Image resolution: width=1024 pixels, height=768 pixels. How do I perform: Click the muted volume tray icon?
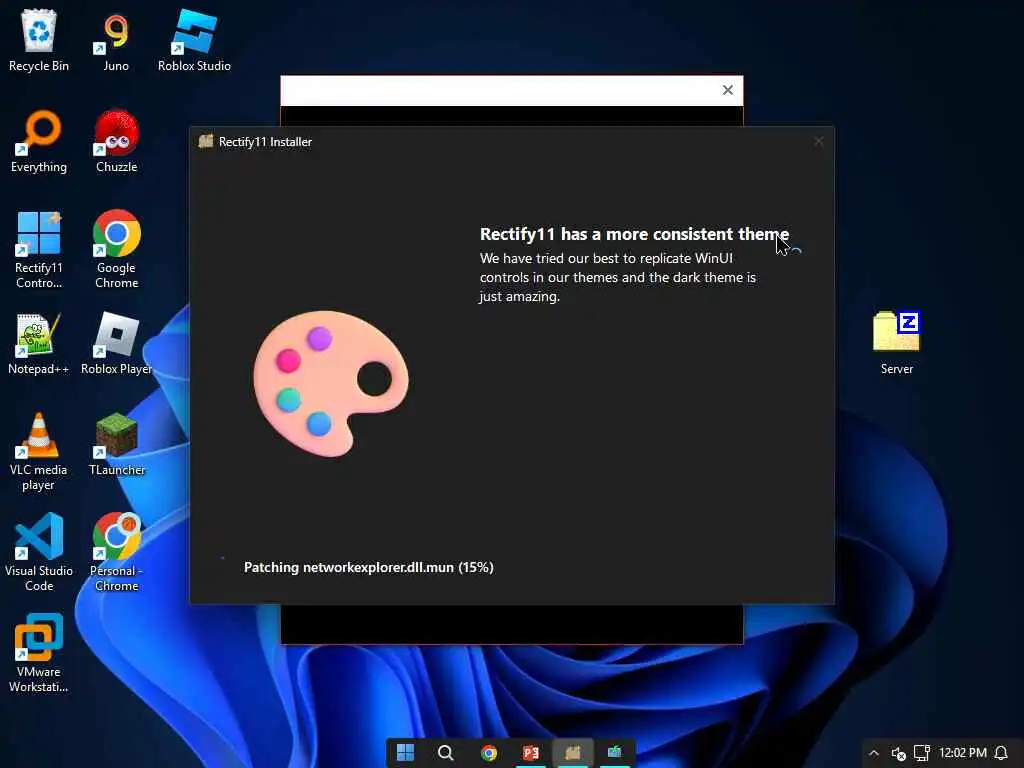point(899,754)
